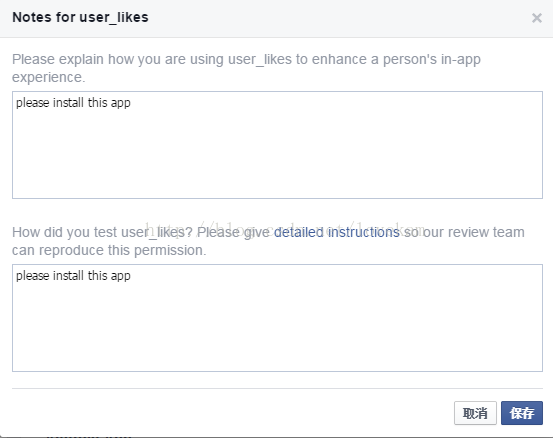Close the Notes for user_likes dialog
Screen dimensions: 553x438
coord(537,18)
